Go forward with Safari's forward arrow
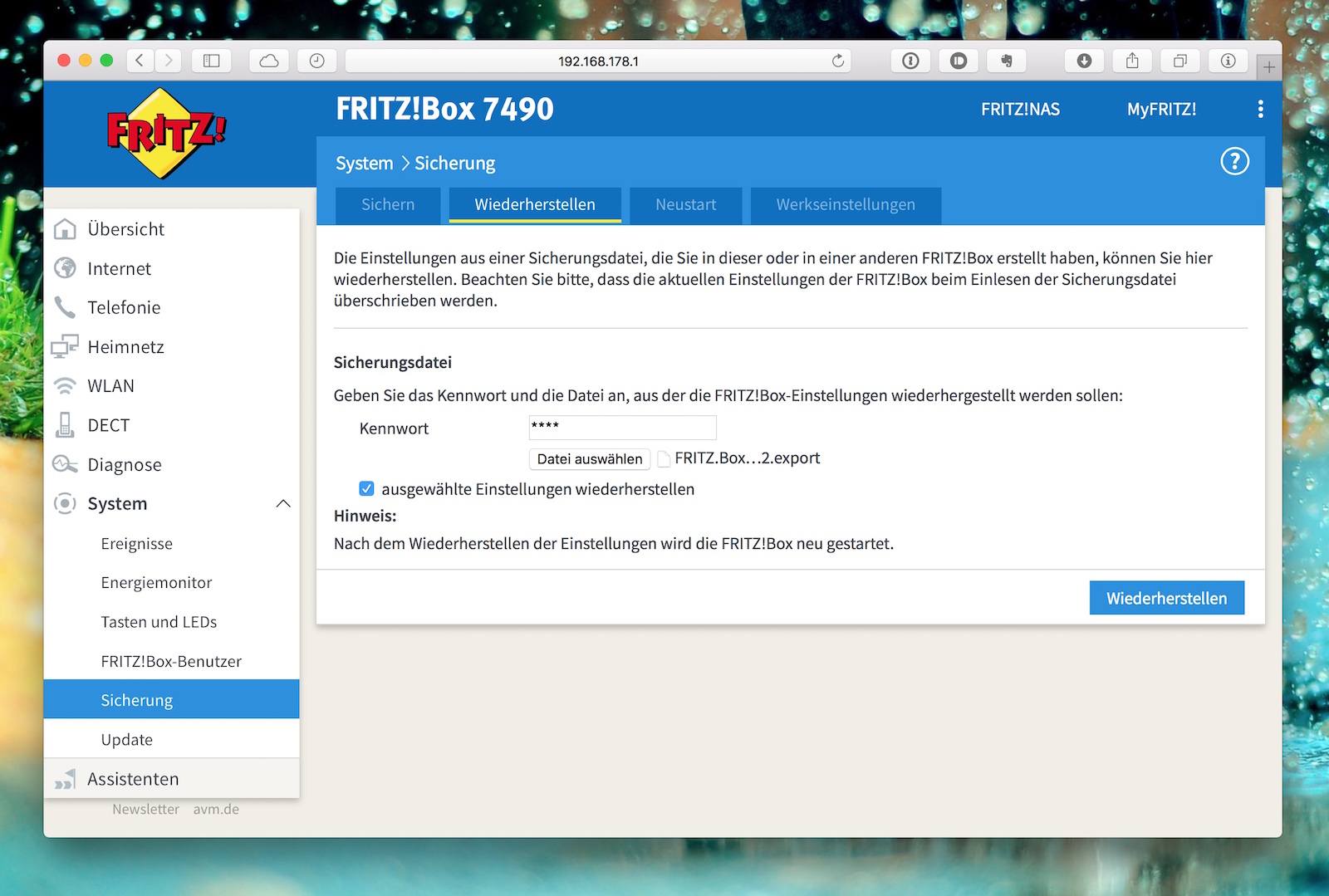The image size is (1329, 896). [x=169, y=61]
